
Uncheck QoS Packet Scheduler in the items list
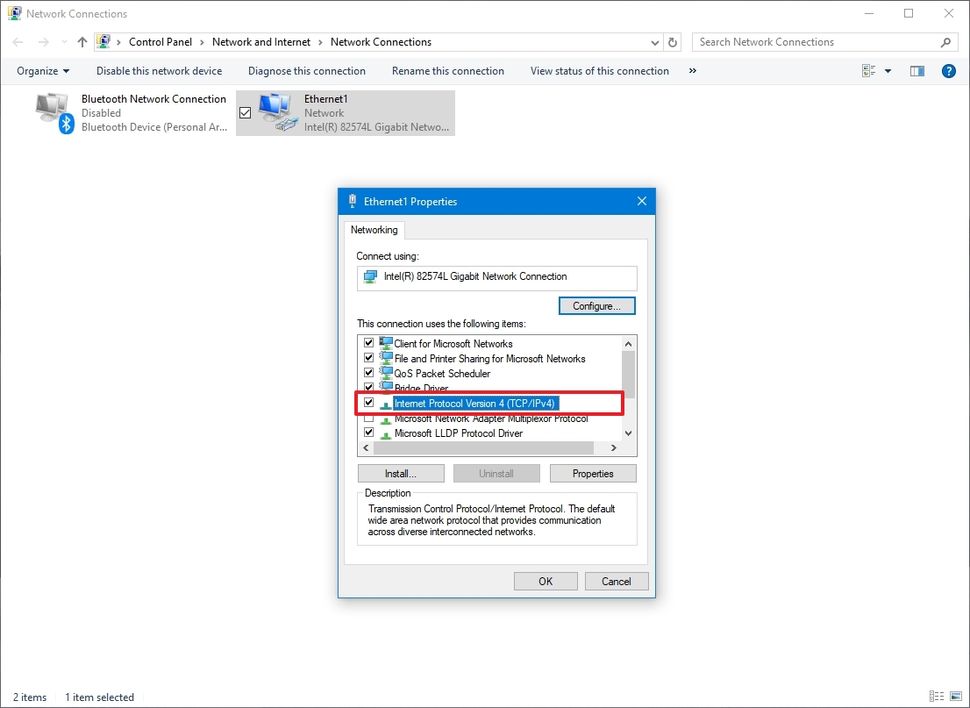point(369,373)
